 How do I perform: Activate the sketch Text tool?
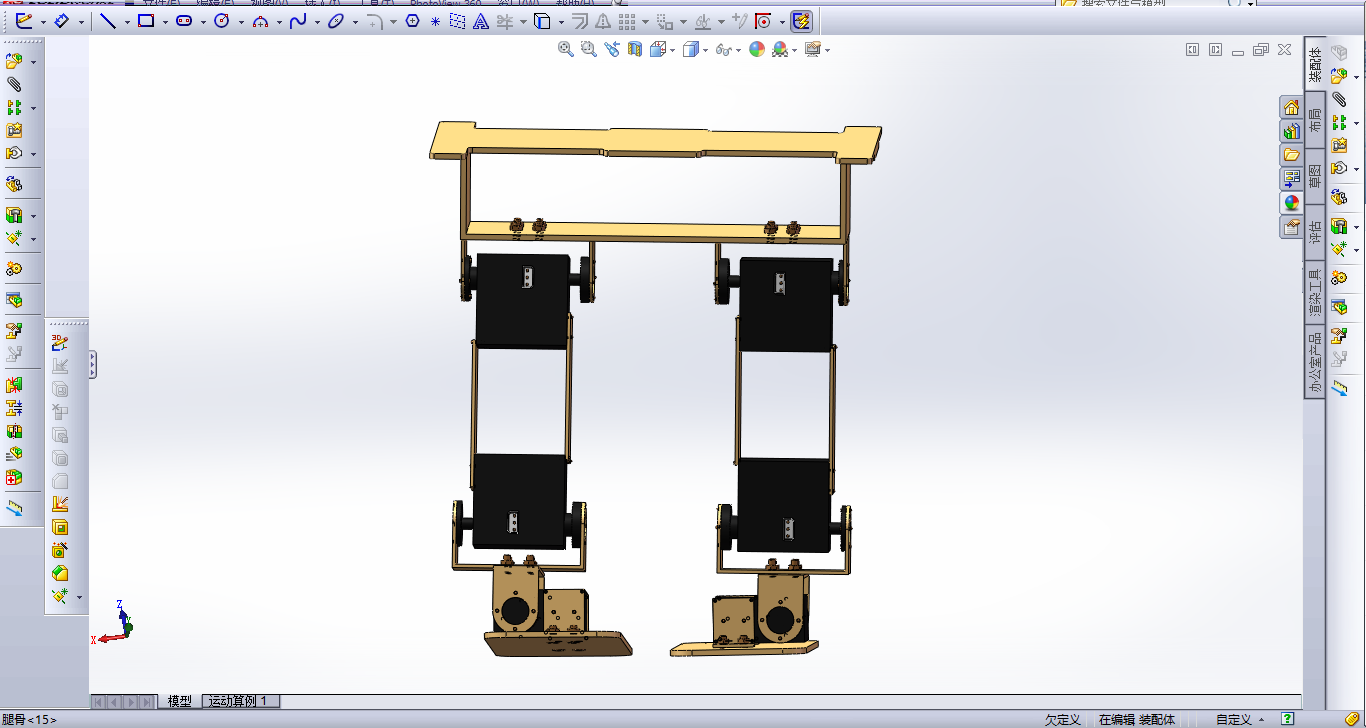[x=480, y=20]
